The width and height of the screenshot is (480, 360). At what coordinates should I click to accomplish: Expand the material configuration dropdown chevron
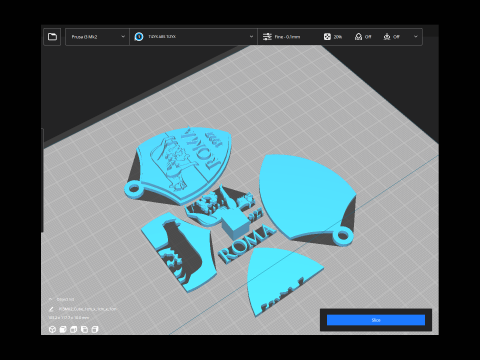click(x=251, y=37)
